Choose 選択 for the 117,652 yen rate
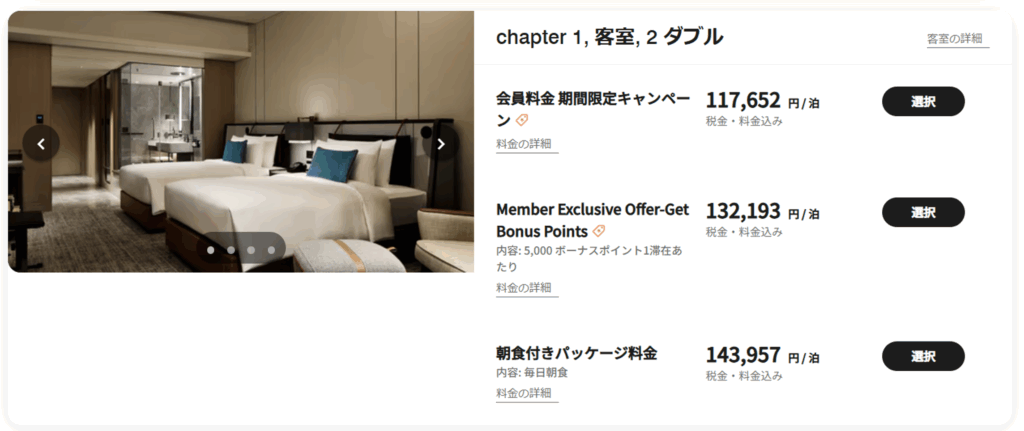Image resolution: width=1024 pixels, height=431 pixels. 923,101
